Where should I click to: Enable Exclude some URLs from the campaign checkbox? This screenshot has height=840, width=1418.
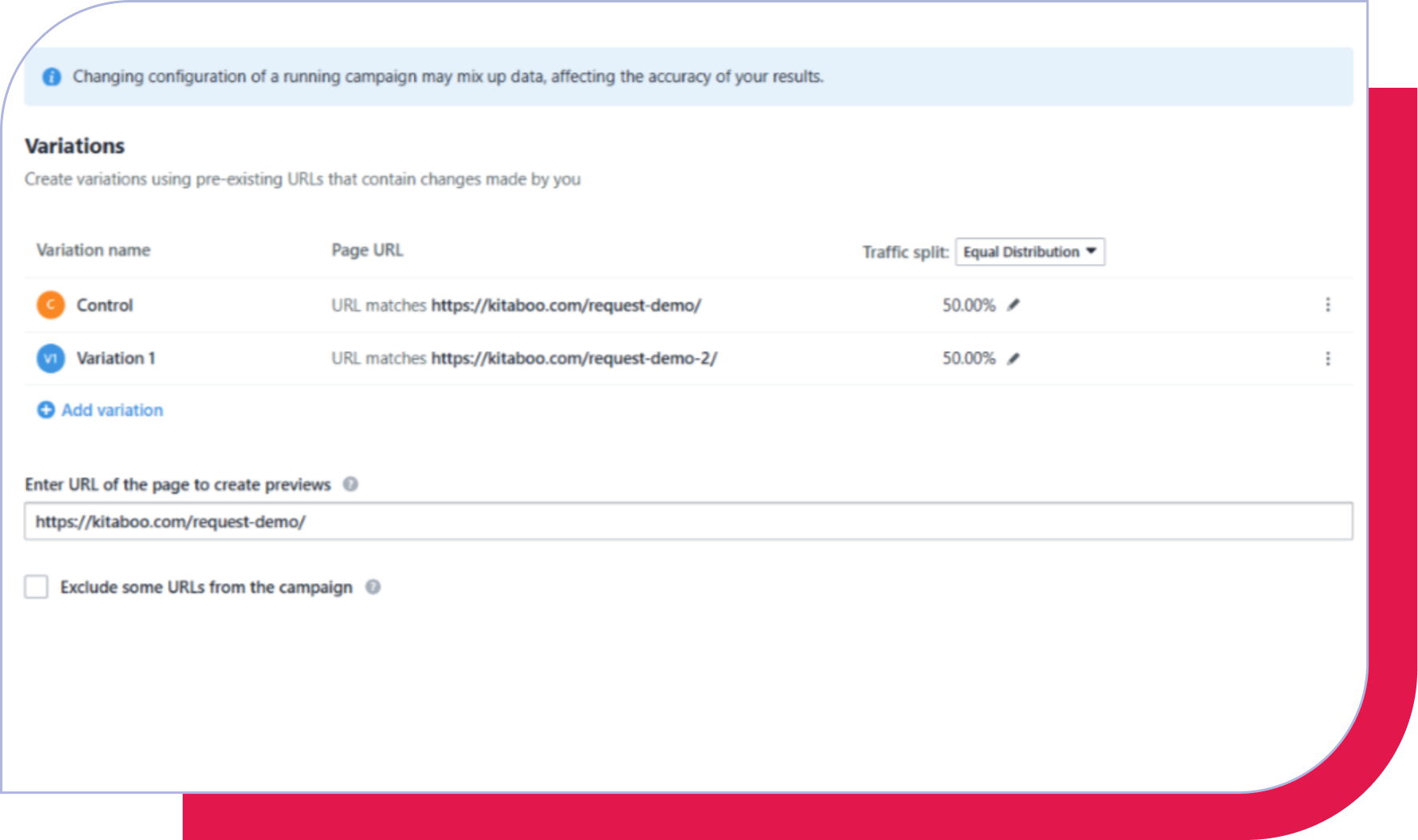pos(36,587)
